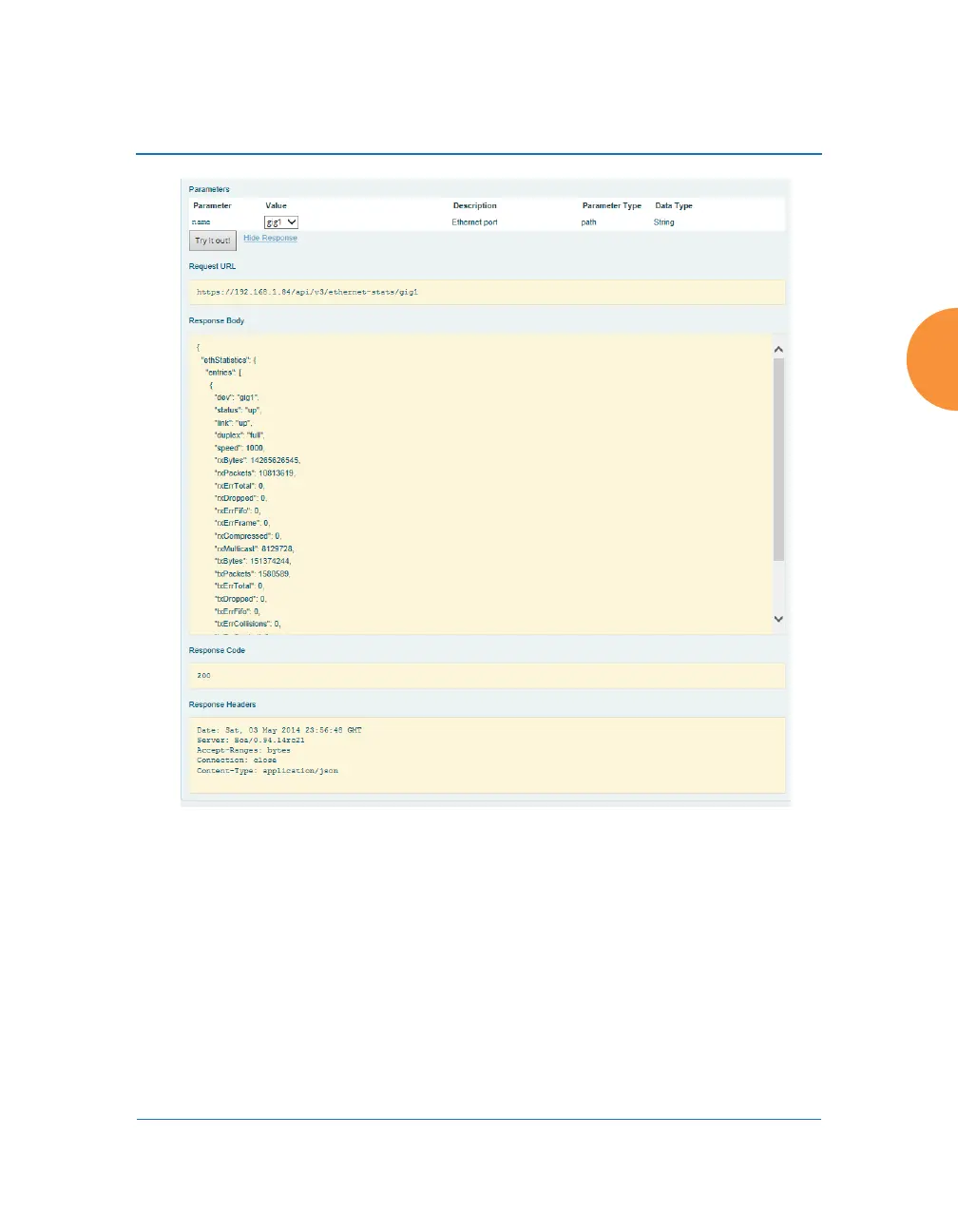Click the response body scroll down arrow

coord(778,619)
